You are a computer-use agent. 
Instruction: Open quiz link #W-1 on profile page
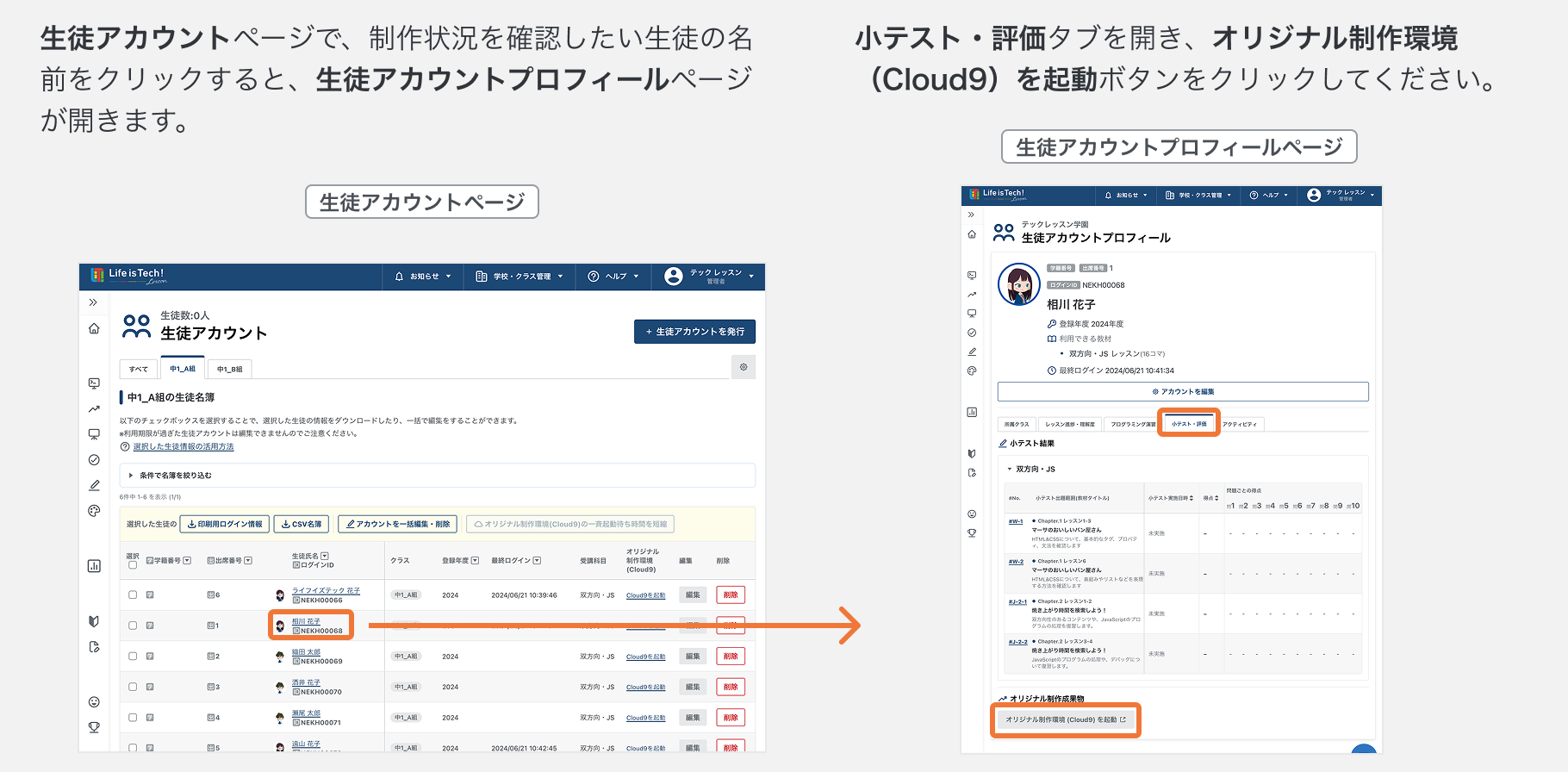click(x=1016, y=521)
